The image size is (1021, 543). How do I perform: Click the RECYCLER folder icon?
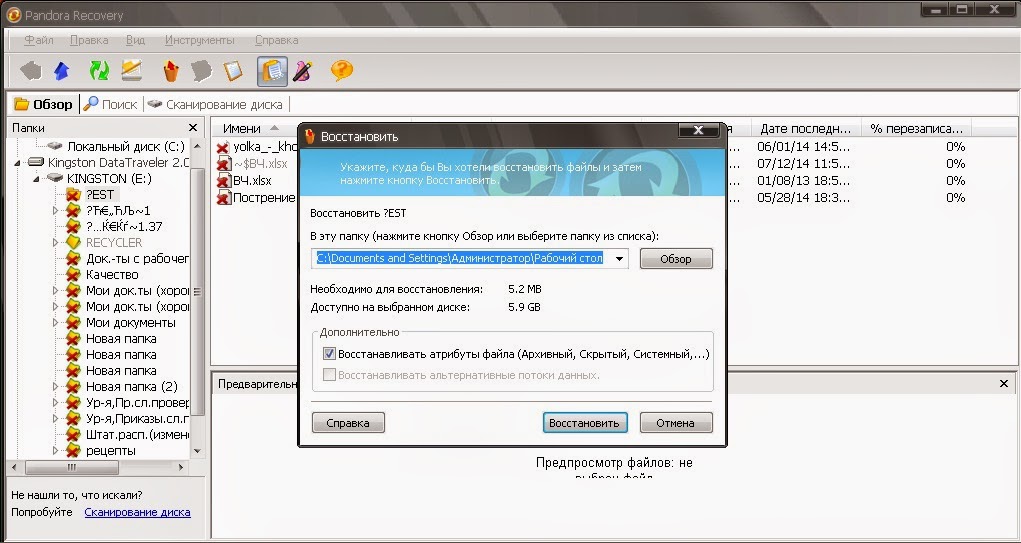point(73,242)
